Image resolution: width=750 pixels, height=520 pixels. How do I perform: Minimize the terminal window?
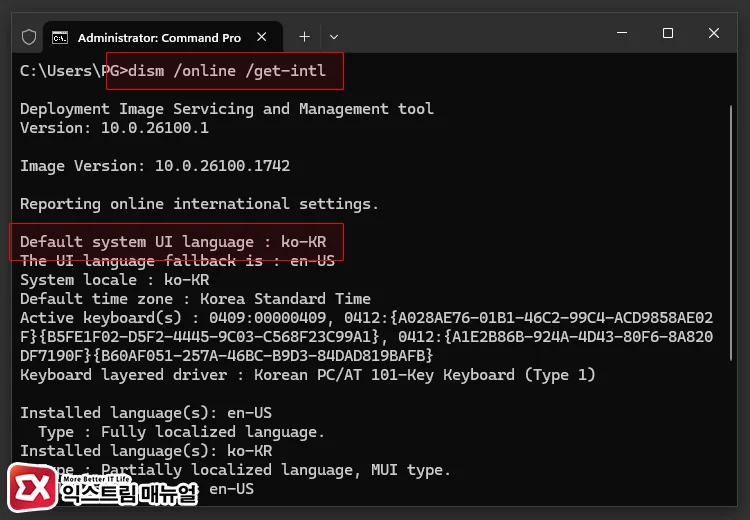[x=621, y=34]
